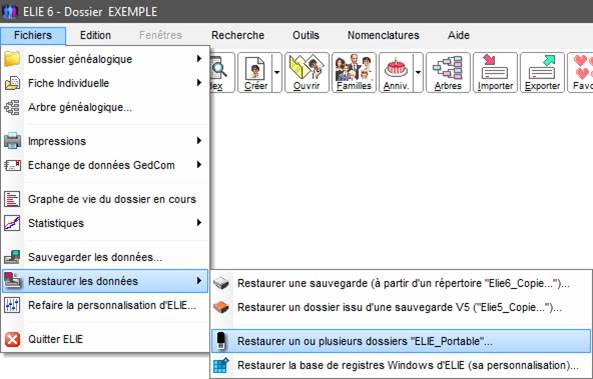Click the grey drive icon for Restaurer une sauvegarde
Image resolution: width=593 pixels, height=379 pixels.
[x=221, y=283]
